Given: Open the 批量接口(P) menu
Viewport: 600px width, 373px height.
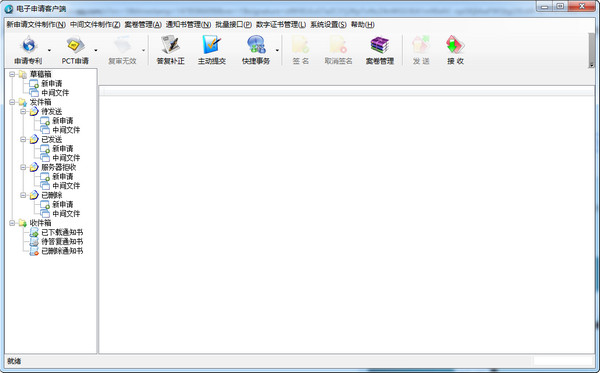Looking at the screenshot, I should 233,24.
